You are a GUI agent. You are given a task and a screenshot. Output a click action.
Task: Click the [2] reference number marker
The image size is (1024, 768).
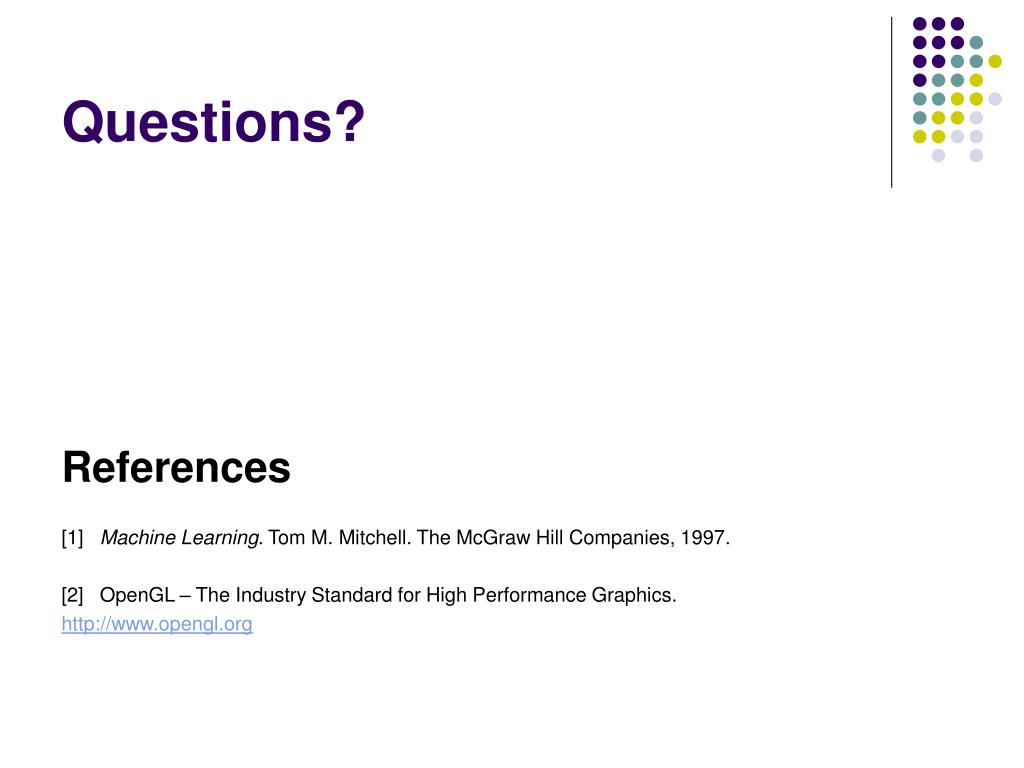[72, 596]
